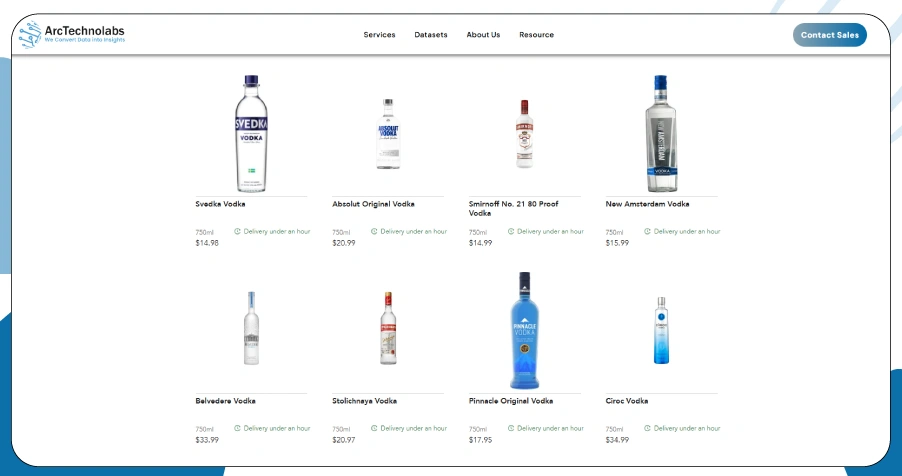Open the Datasets menu
The height and width of the screenshot is (476, 902).
point(431,35)
